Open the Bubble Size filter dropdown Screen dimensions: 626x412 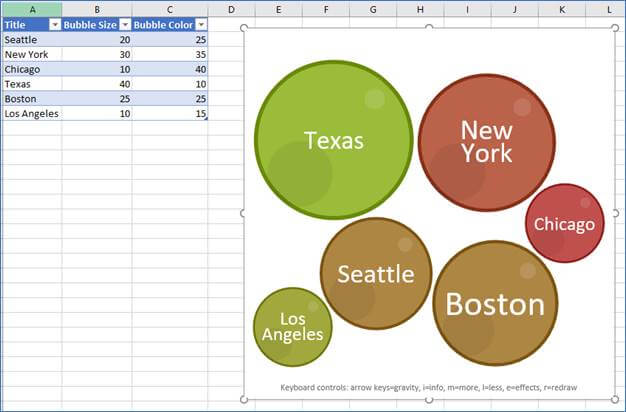125,25
